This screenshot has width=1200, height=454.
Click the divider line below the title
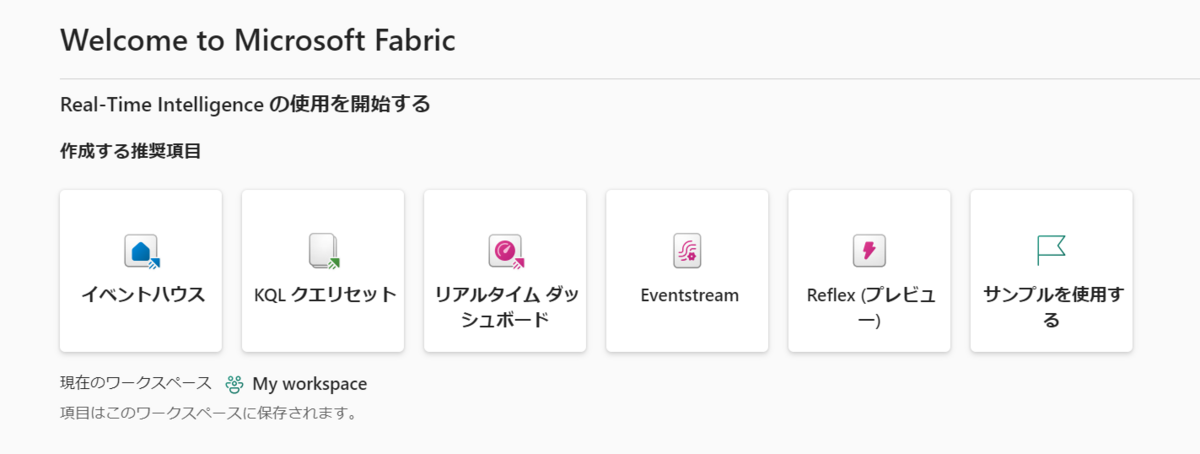tap(629, 78)
